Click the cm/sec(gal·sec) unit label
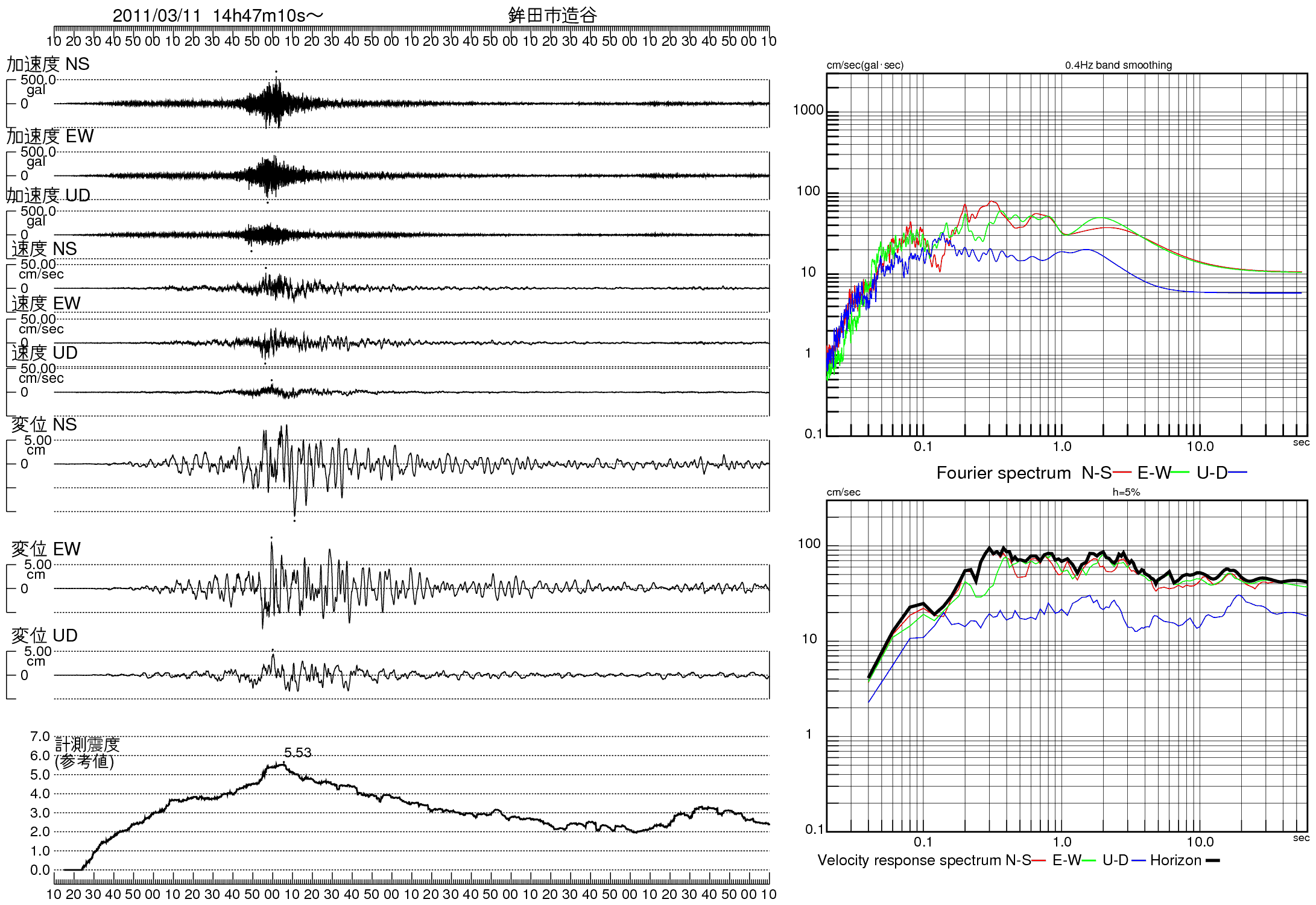The height and width of the screenshot is (905, 1316). [x=864, y=65]
